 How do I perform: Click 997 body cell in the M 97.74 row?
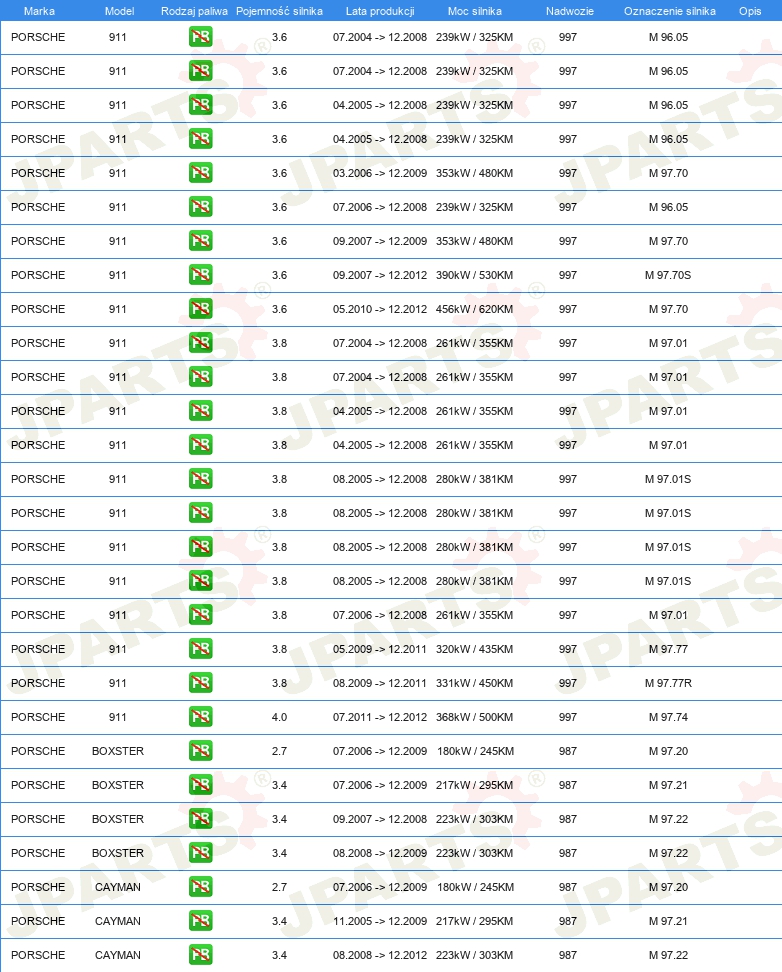pos(567,717)
